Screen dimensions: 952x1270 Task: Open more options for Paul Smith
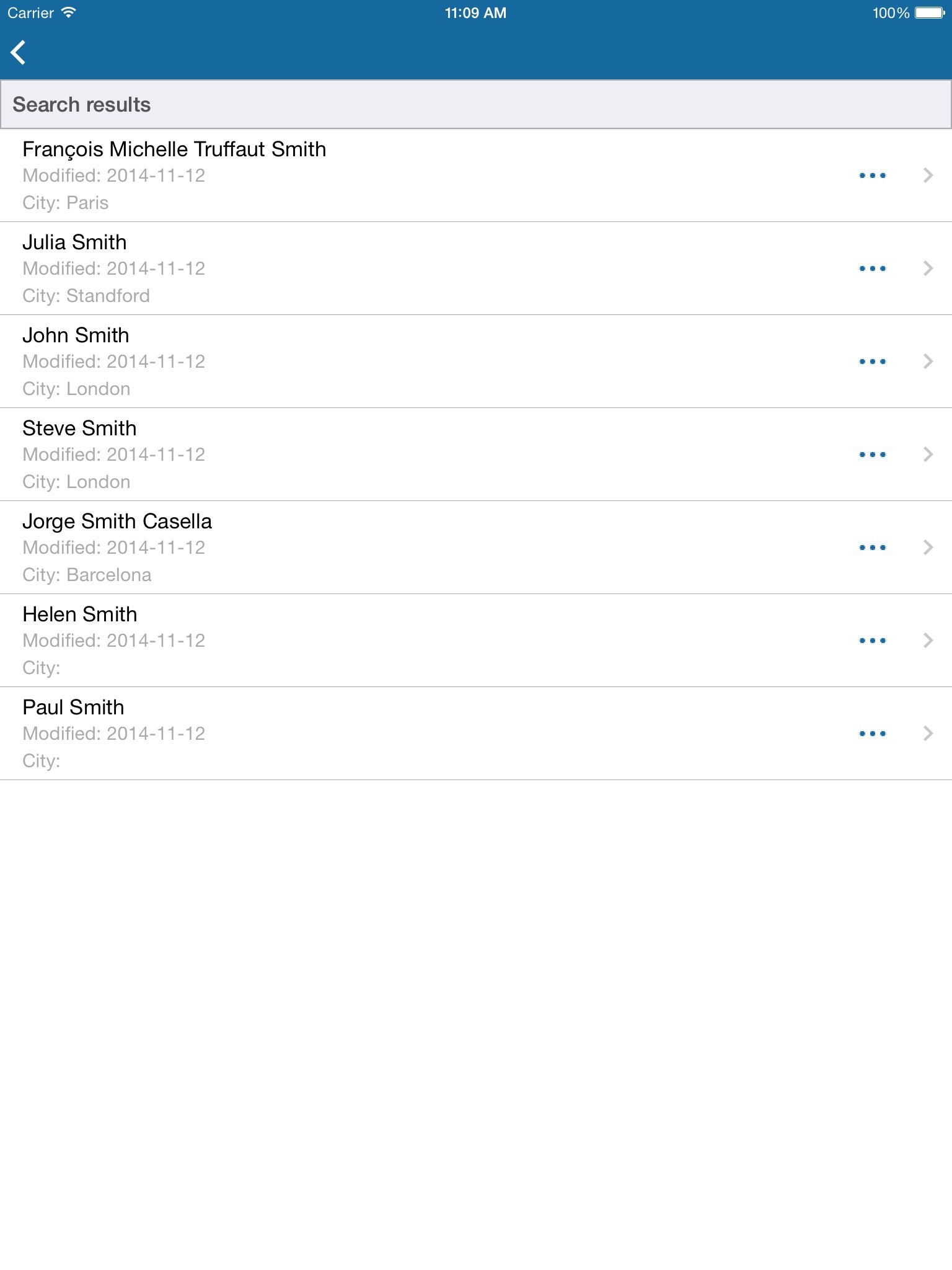[872, 734]
